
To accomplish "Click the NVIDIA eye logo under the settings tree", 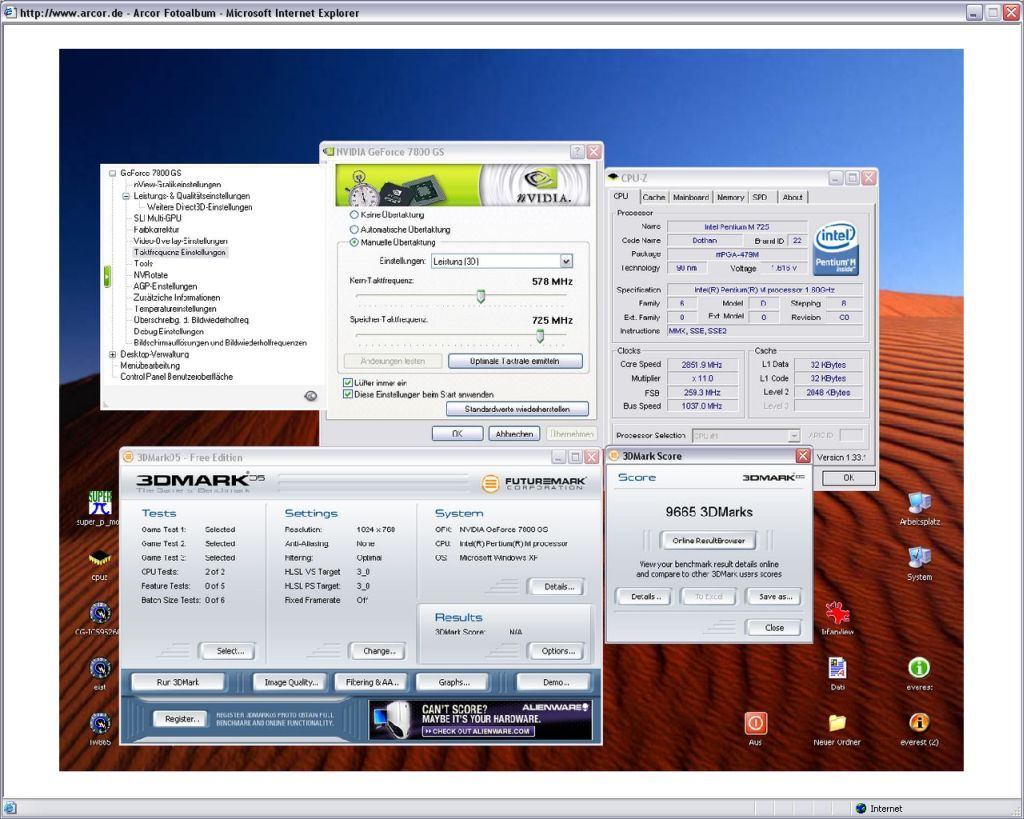I will [x=311, y=396].
